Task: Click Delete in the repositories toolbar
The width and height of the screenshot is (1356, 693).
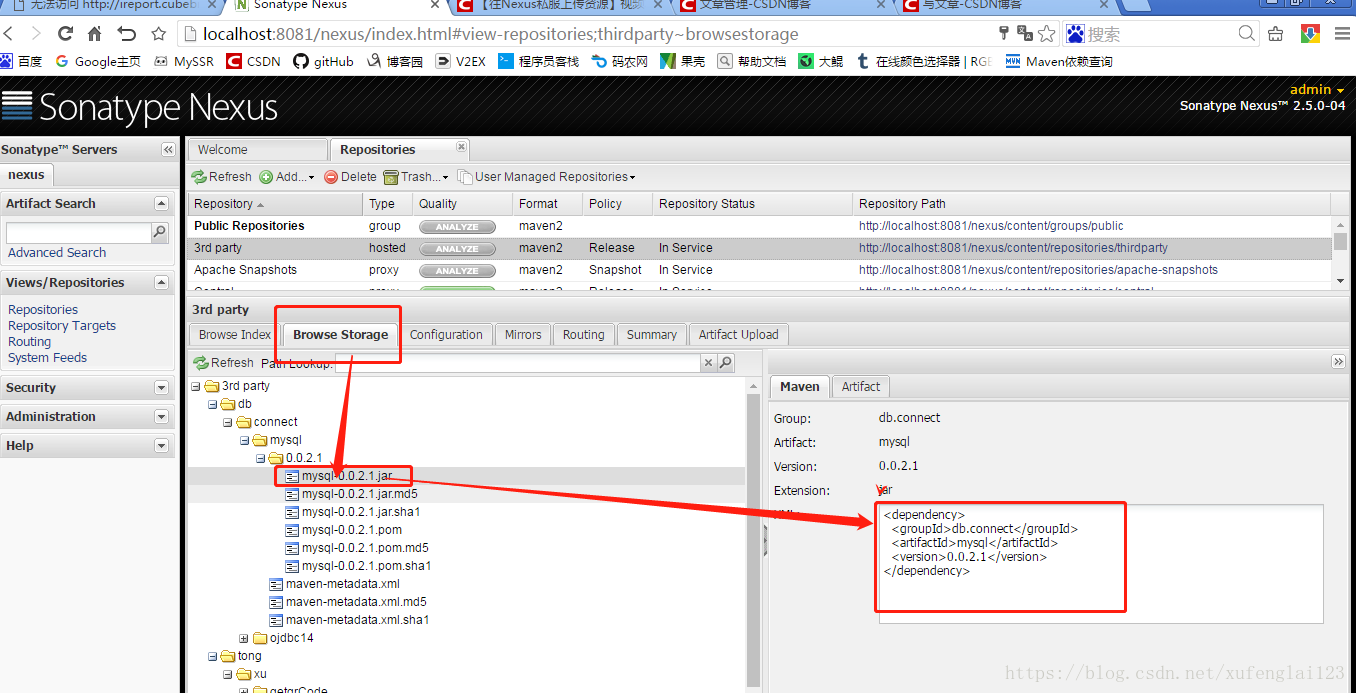Action: coord(351,177)
